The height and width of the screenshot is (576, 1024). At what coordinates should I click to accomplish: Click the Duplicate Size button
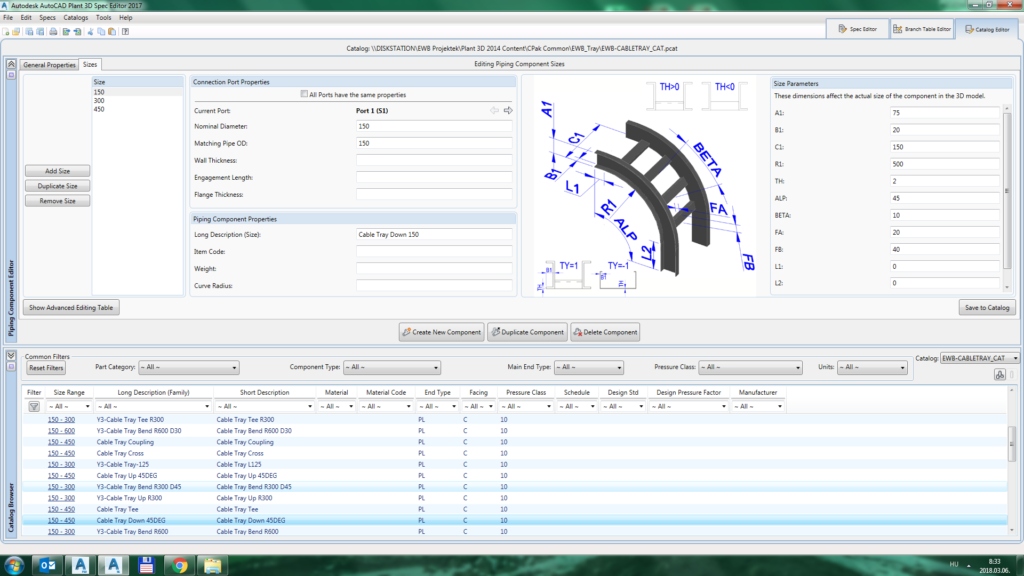pos(57,186)
